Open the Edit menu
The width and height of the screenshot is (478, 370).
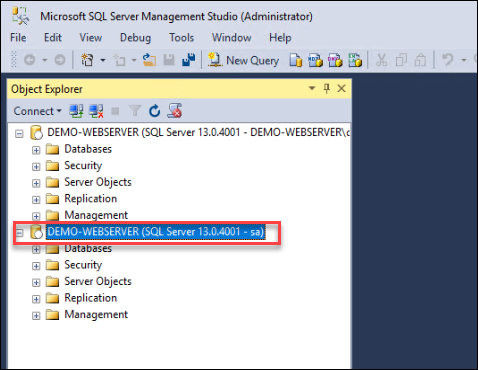[x=53, y=38]
